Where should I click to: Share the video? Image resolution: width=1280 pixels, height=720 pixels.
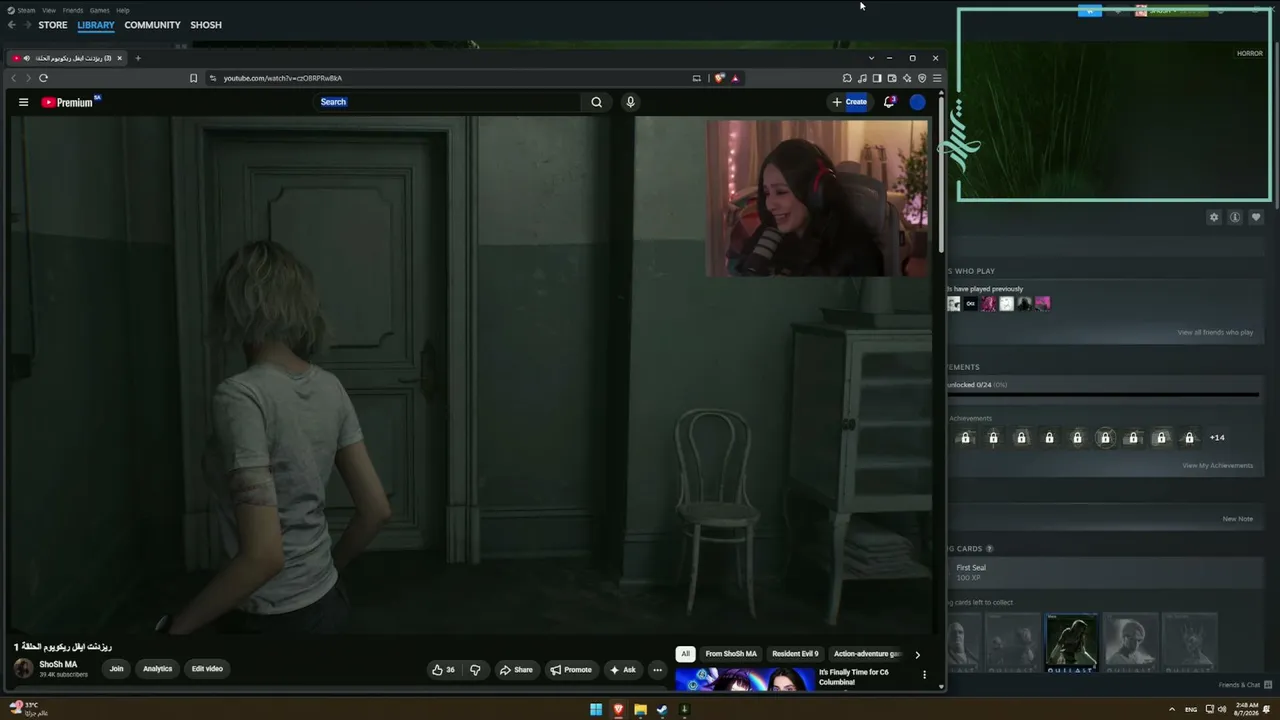tap(516, 670)
